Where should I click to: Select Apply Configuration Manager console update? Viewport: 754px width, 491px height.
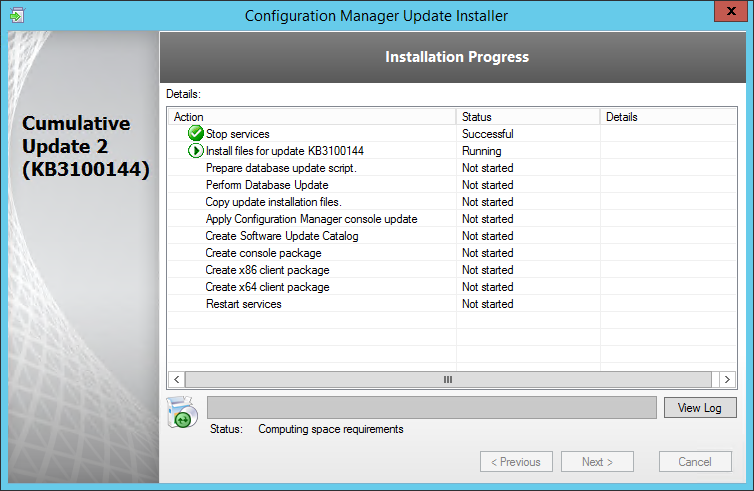click(x=452, y=219)
